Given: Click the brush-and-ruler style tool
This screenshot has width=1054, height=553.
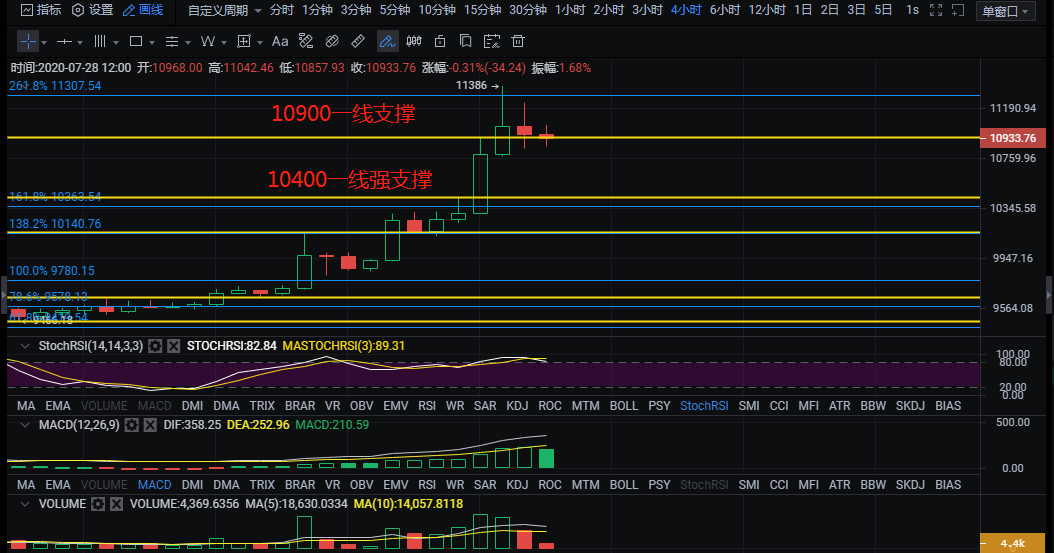Looking at the screenshot, I should tap(306, 42).
